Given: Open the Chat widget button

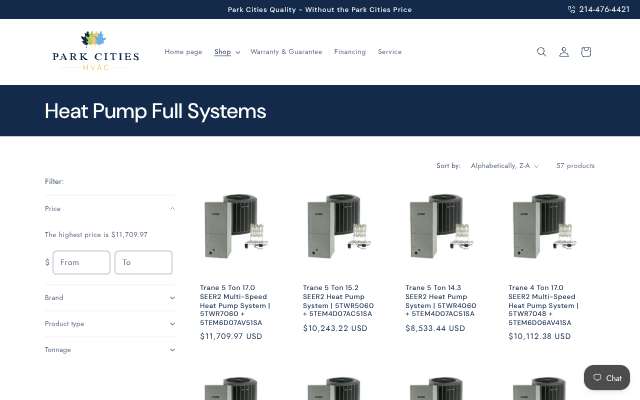Looking at the screenshot, I should coord(607,378).
